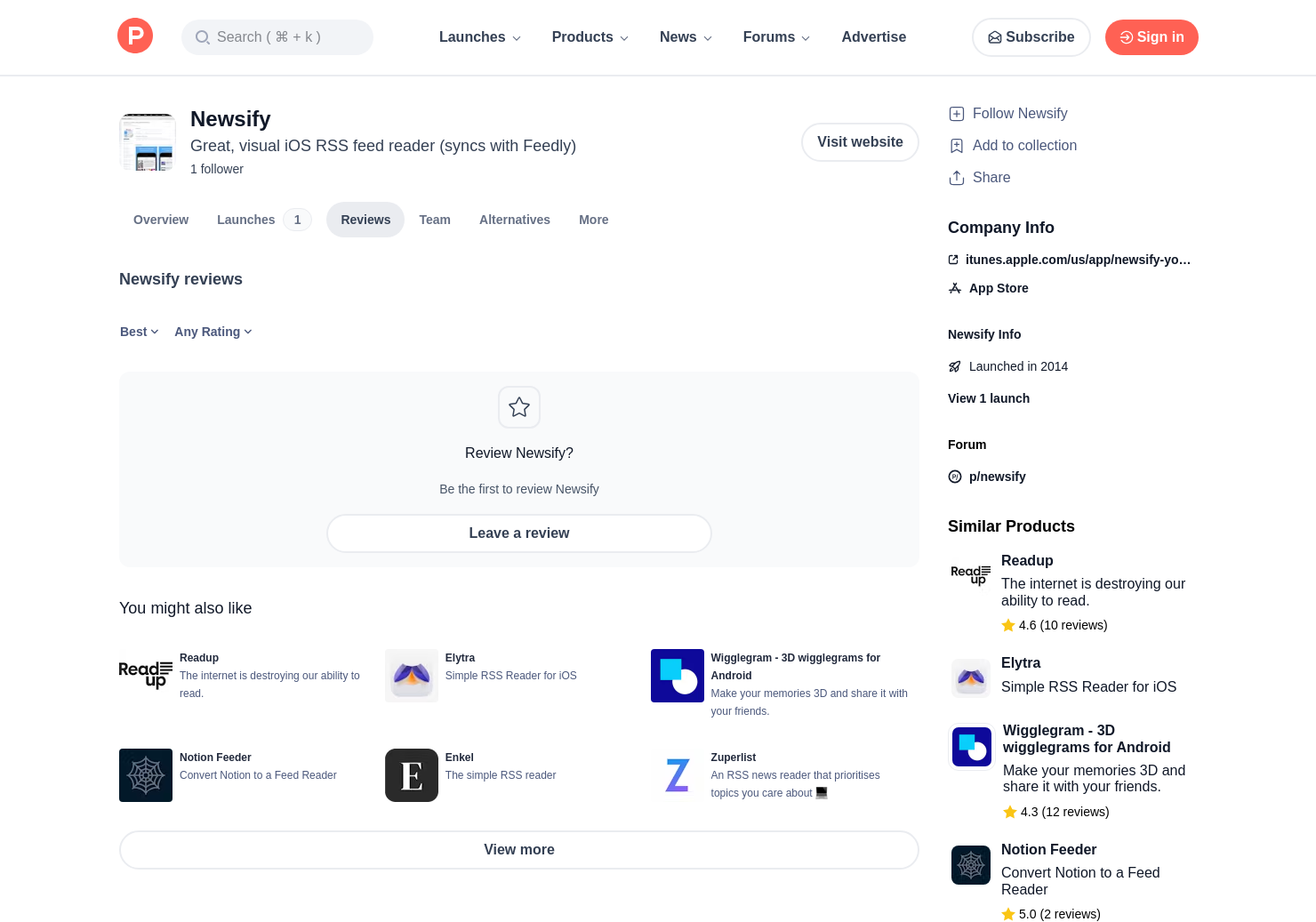Viewport: 1316px width, 922px height.
Task: Click the Enkel E icon
Action: click(x=412, y=775)
